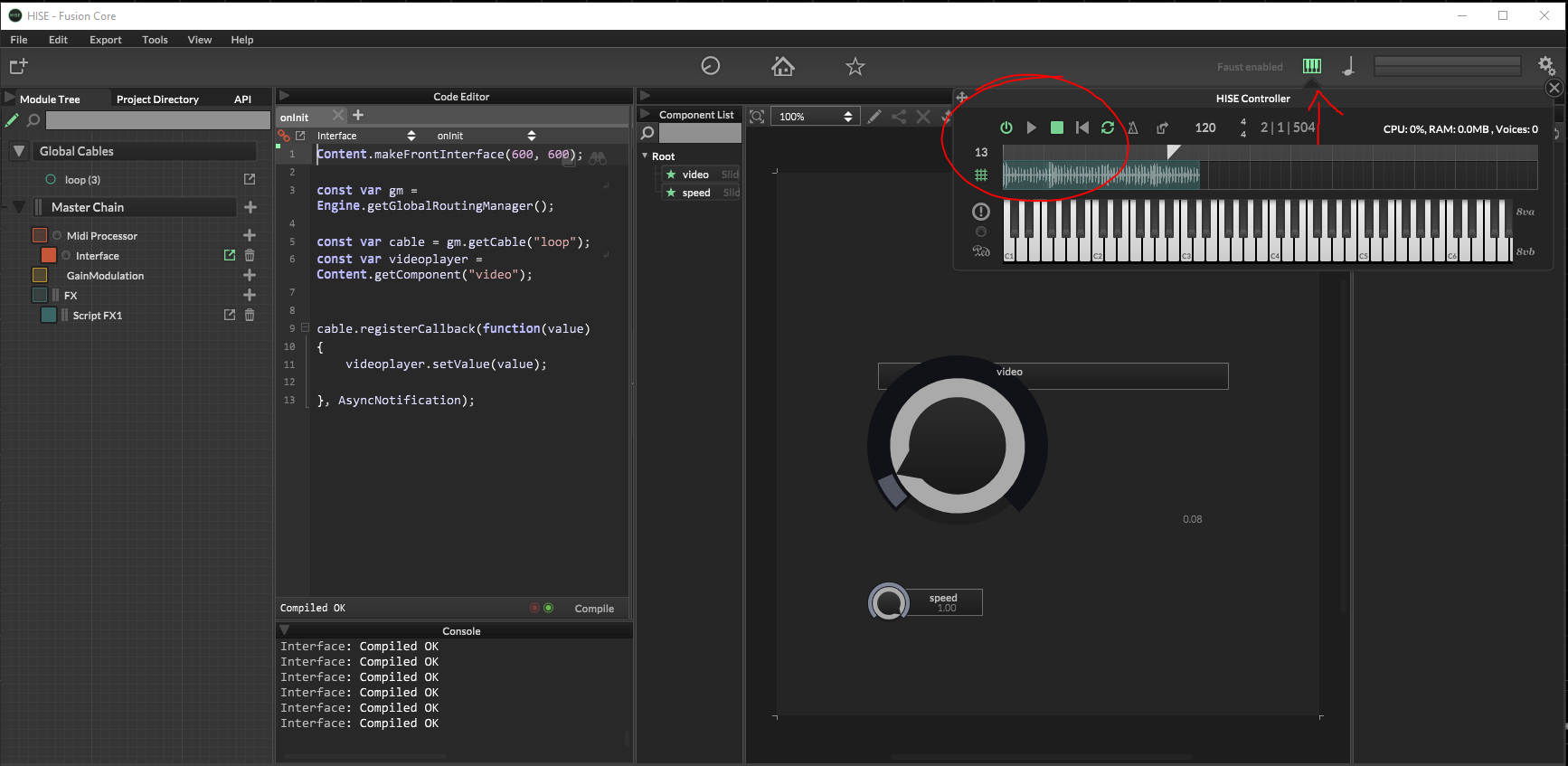
Task: Click the clock dial icon in top toolbar
Action: tap(711, 66)
